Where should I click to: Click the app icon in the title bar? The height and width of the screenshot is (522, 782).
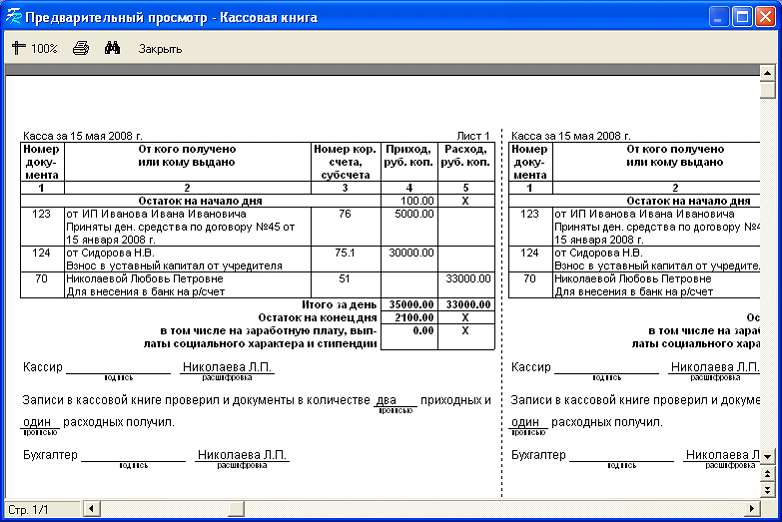click(x=13, y=16)
